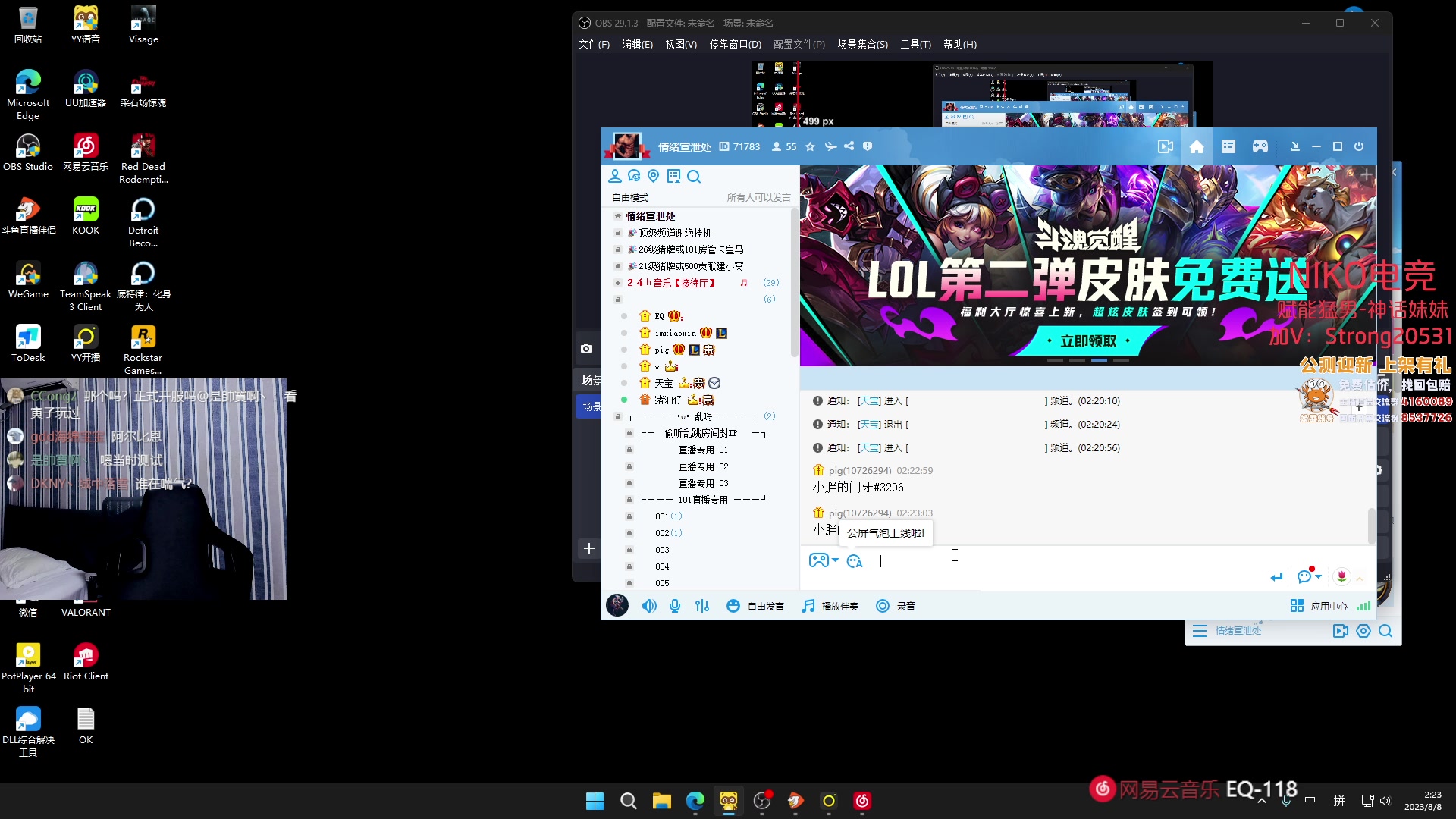
Task: Open the user list person icon
Action: [615, 177]
